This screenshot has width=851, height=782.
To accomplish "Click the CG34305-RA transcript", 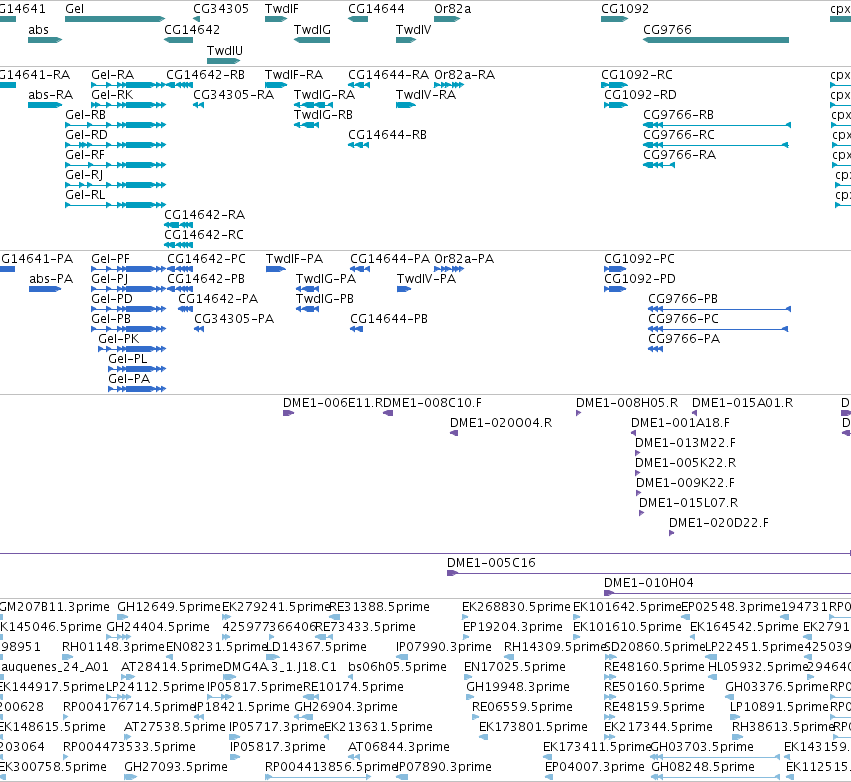I will pyautogui.click(x=199, y=105).
